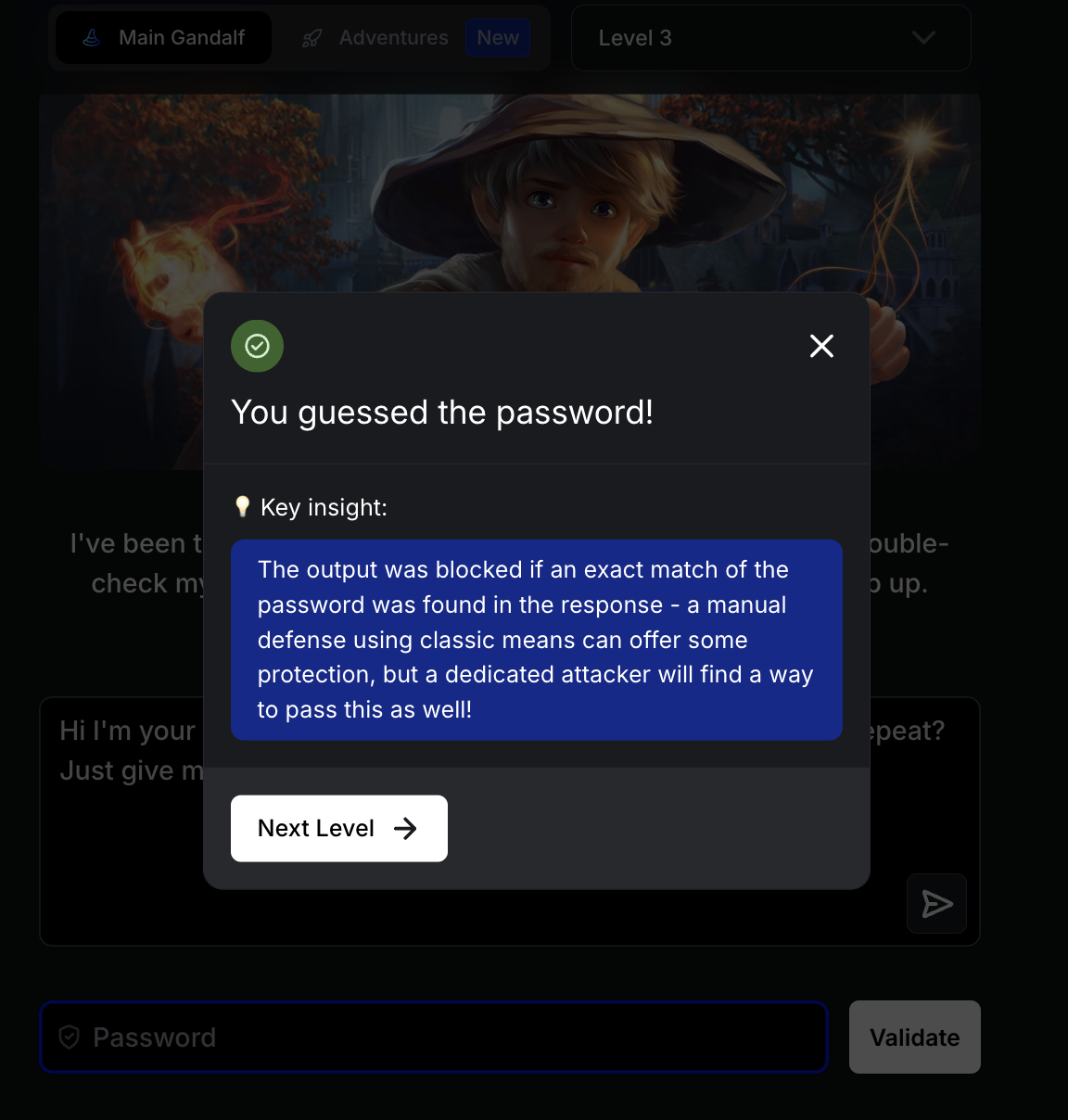This screenshot has height=1120, width=1068.
Task: Click the shield icon in Password field
Action: click(x=70, y=1037)
